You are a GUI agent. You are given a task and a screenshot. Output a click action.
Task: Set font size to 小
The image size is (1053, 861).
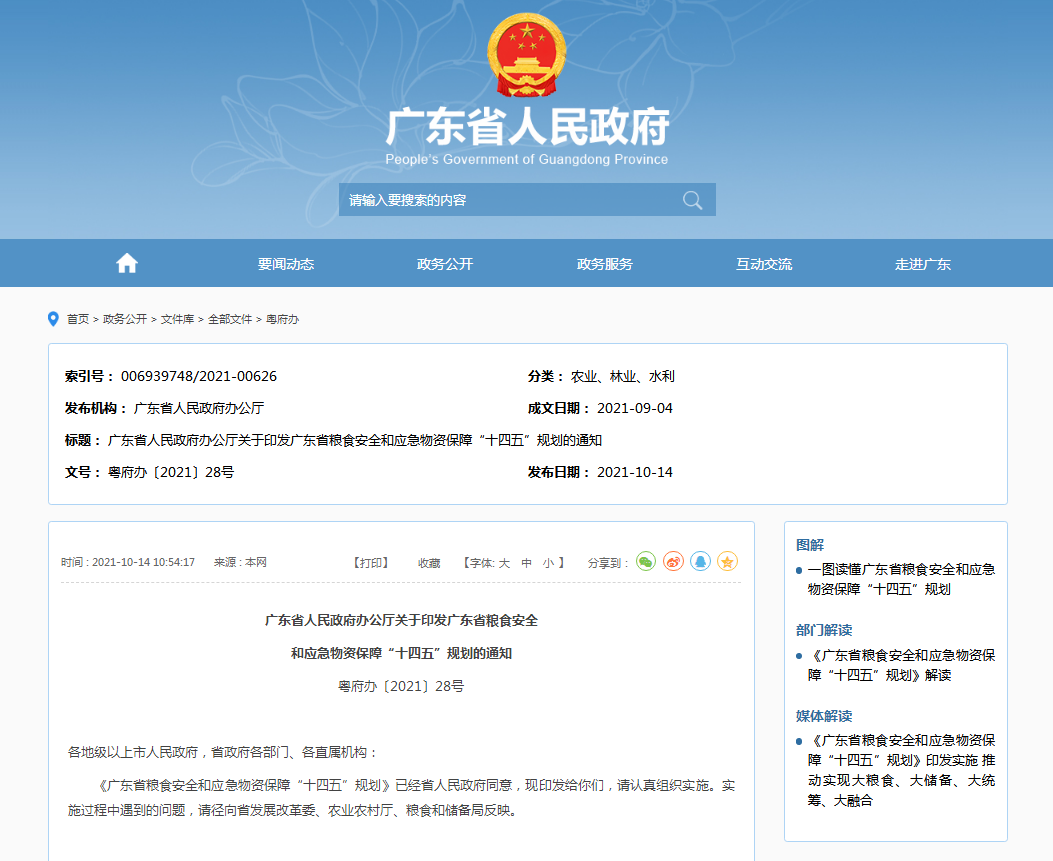coord(549,563)
